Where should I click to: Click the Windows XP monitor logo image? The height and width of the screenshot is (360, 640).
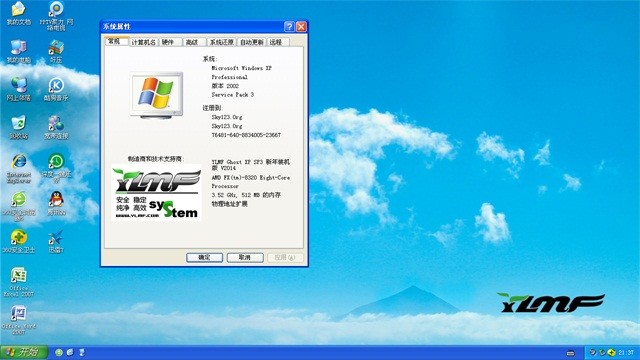156,95
